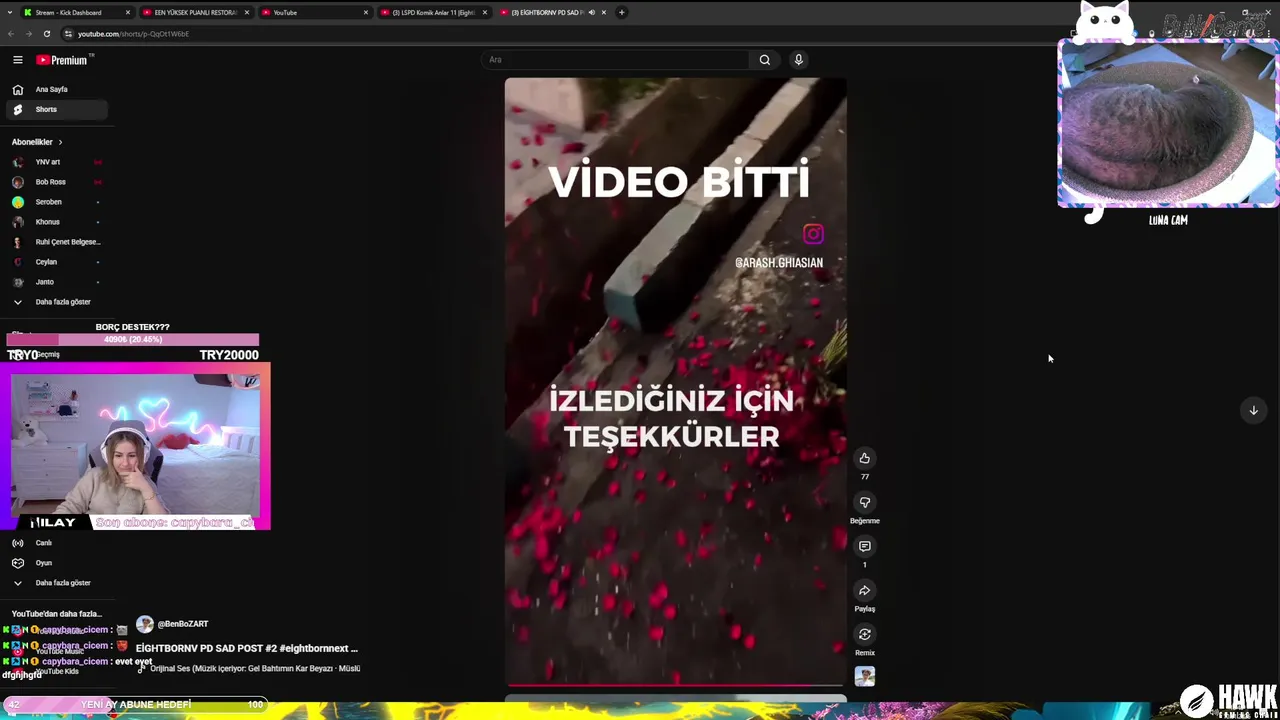The width and height of the screenshot is (1280, 720).
Task: Switch to LSPD Komik Anlar 11 tab
Action: (x=432, y=12)
